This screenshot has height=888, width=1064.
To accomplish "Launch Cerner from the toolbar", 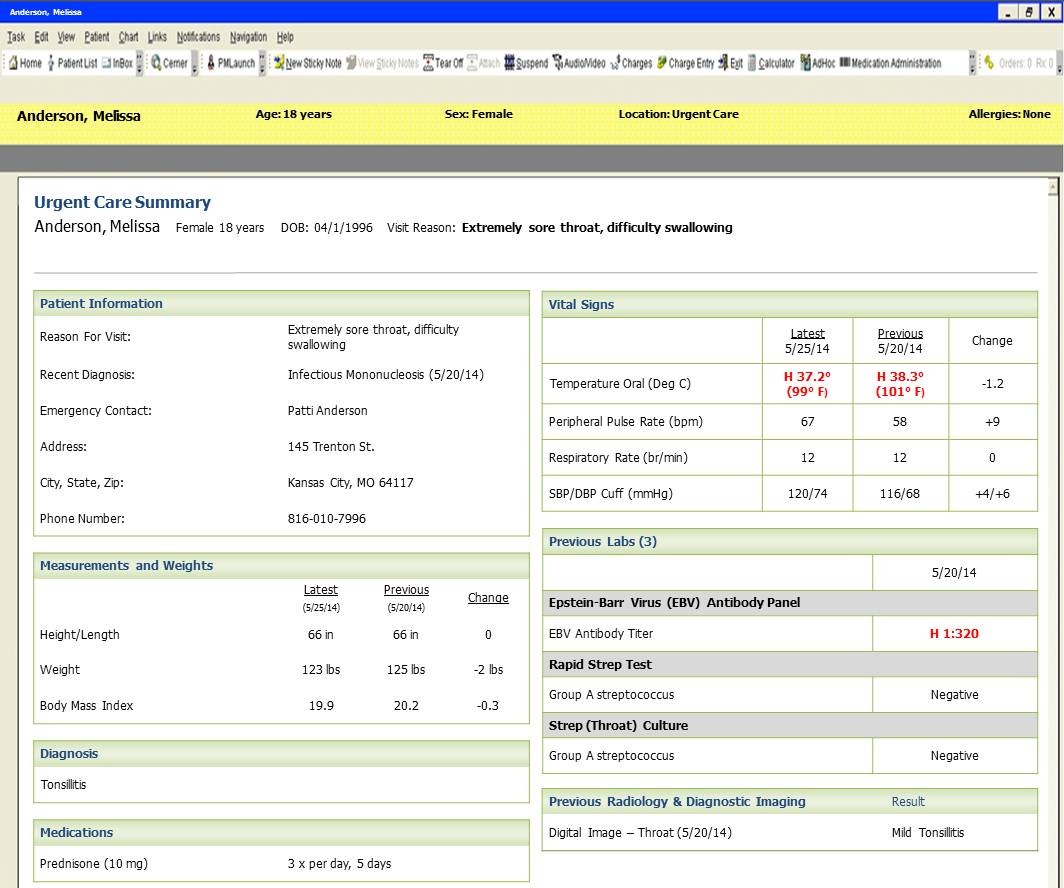I will pyautogui.click(x=169, y=63).
